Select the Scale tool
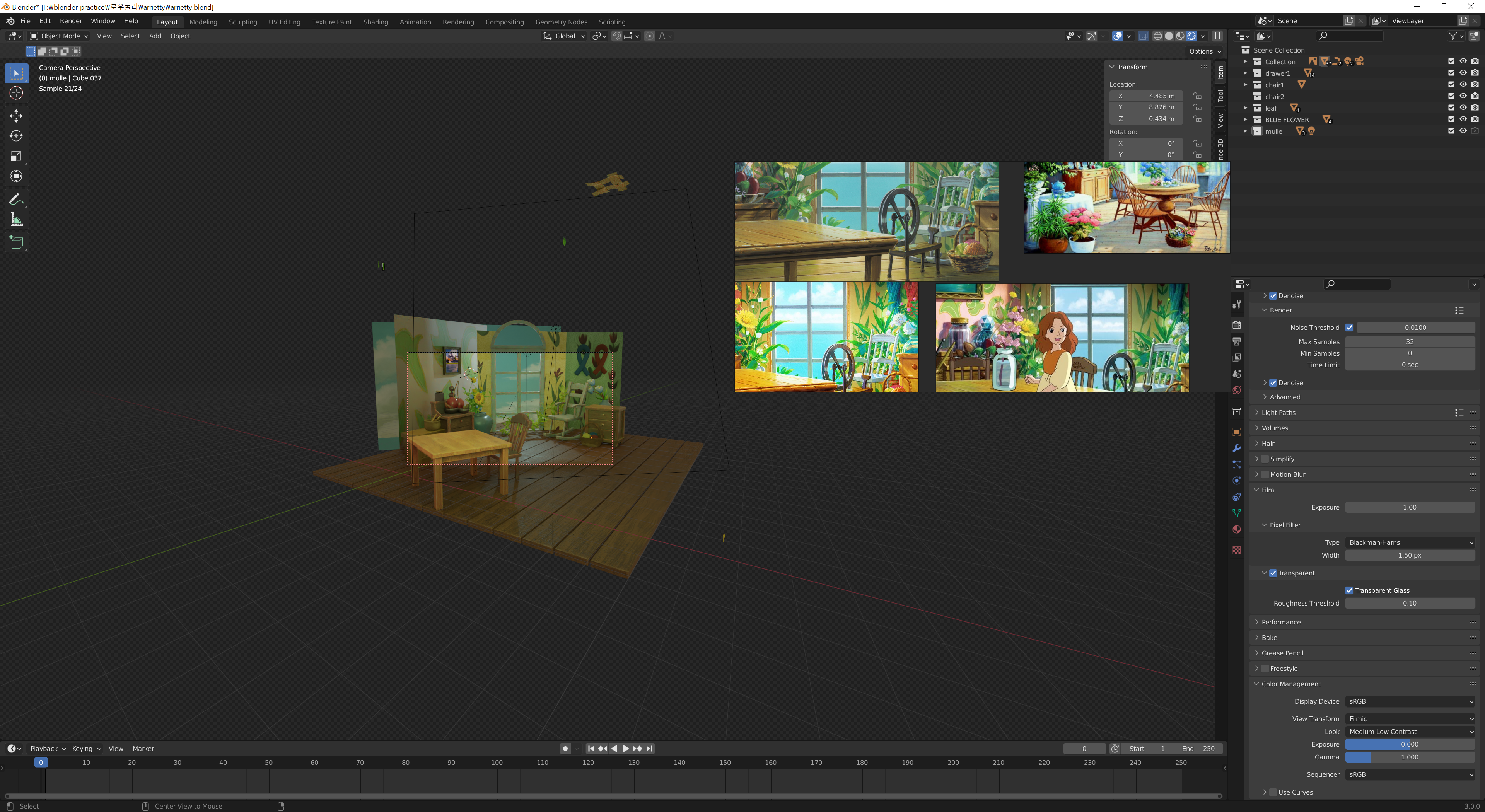 point(16,156)
